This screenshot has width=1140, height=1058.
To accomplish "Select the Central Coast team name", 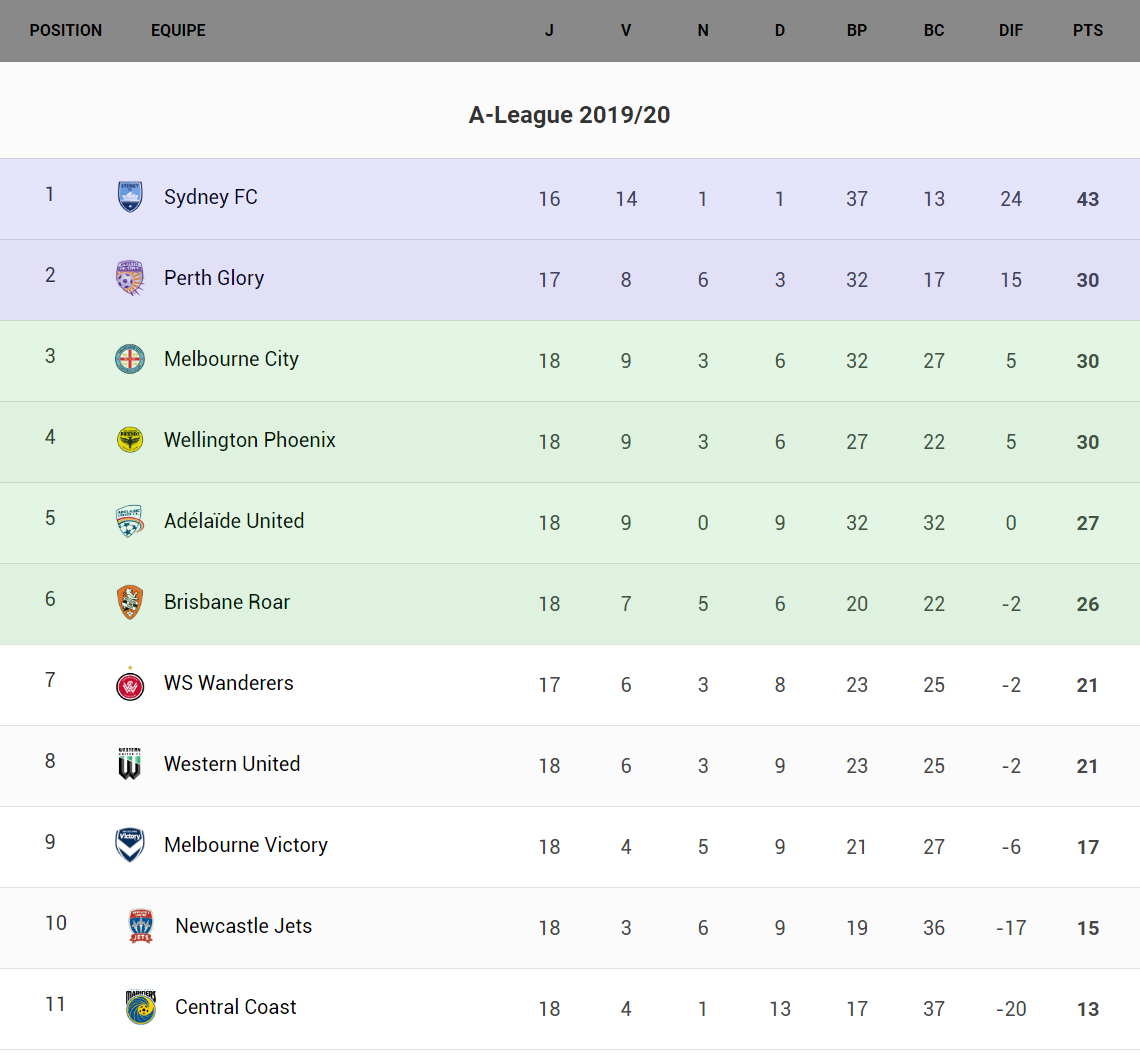I will pos(236,1007).
